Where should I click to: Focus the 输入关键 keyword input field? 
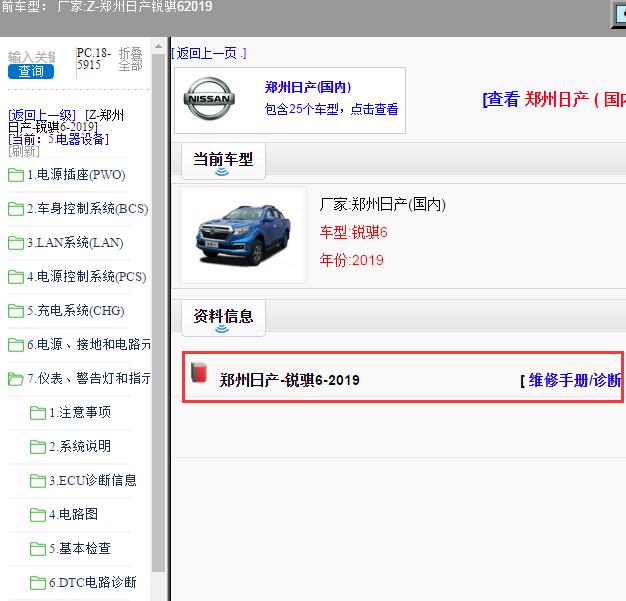[x=32, y=57]
